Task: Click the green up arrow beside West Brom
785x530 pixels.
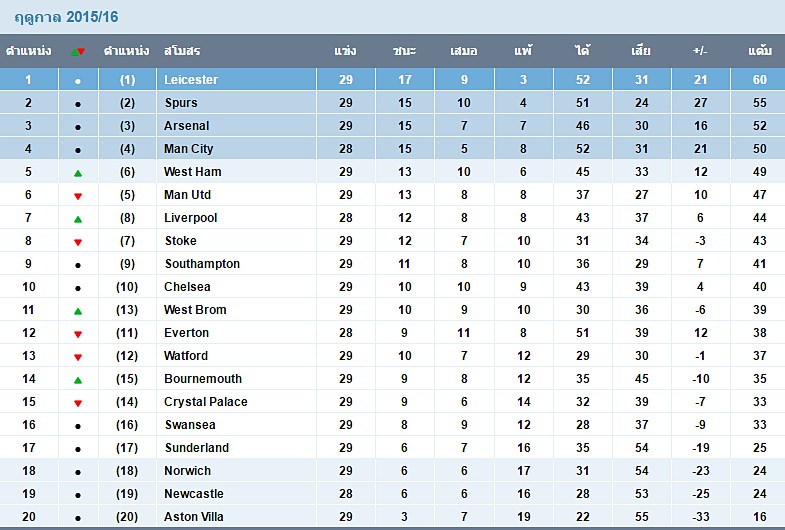Action: click(78, 311)
